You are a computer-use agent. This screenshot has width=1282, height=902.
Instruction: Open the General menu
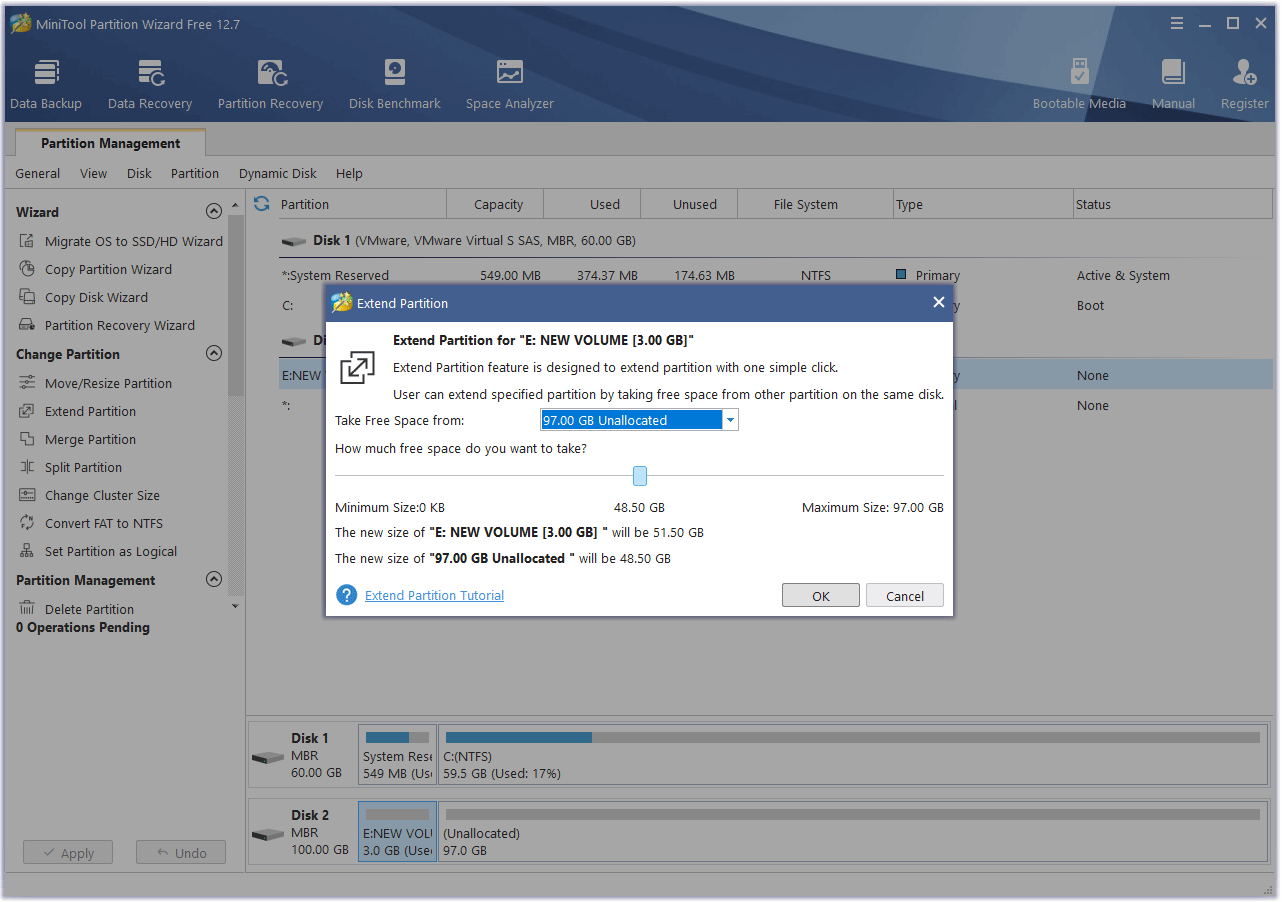coord(38,173)
